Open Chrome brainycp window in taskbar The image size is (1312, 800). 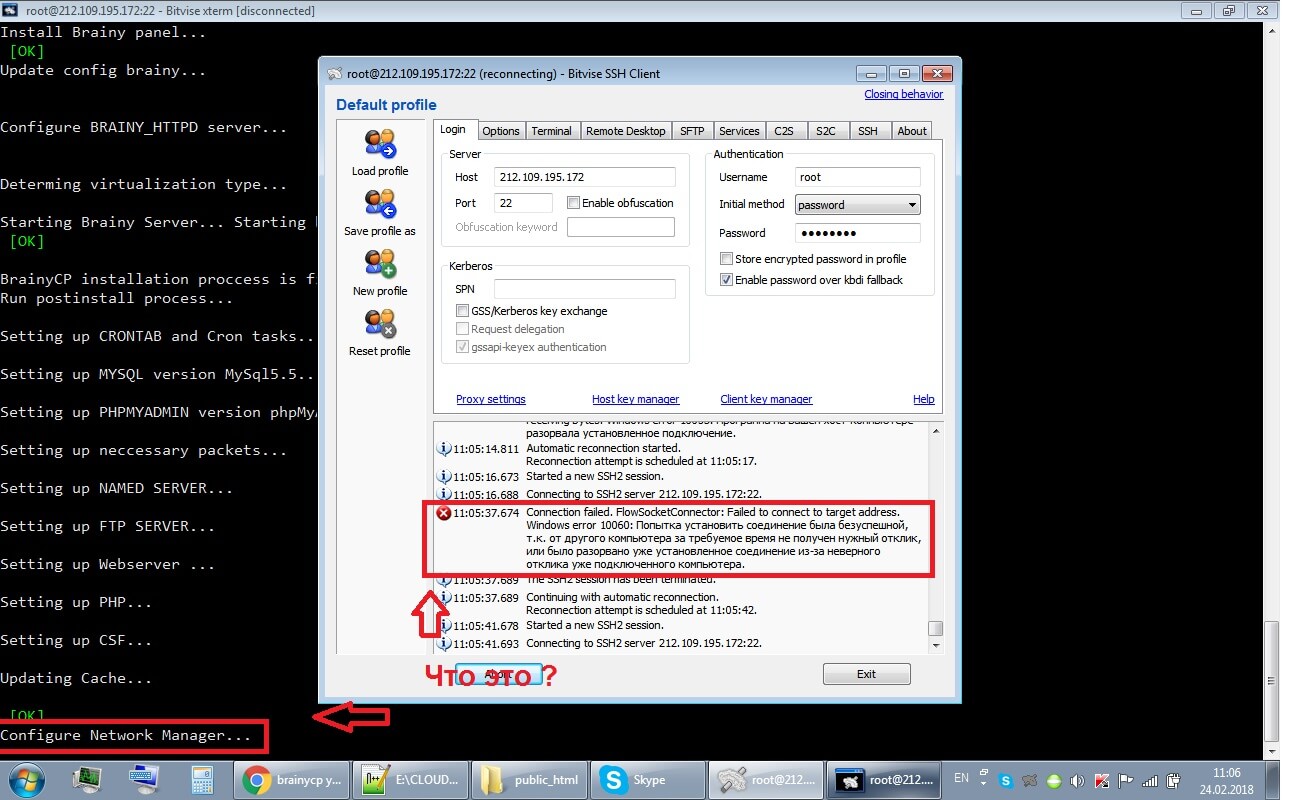click(293, 780)
